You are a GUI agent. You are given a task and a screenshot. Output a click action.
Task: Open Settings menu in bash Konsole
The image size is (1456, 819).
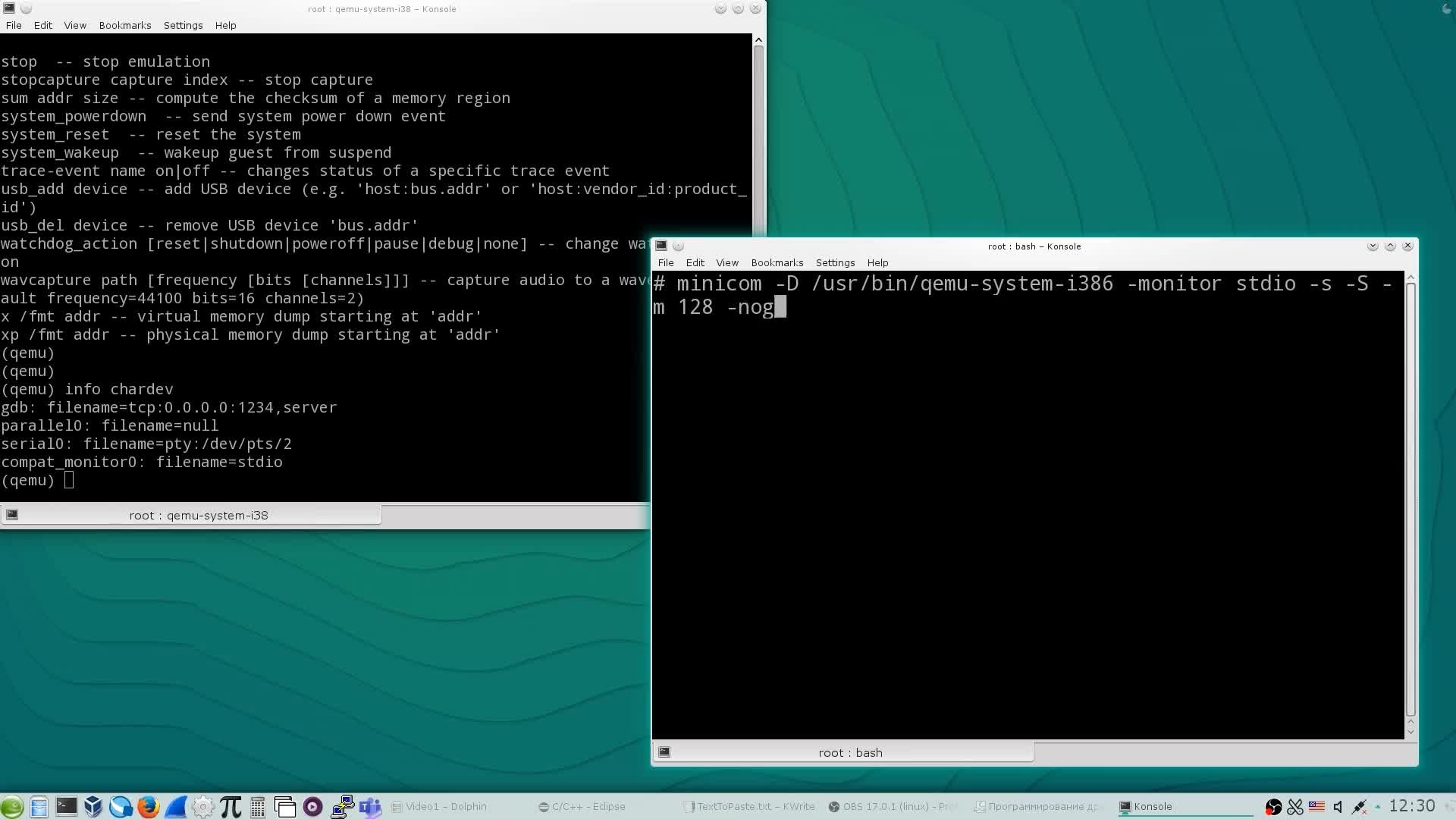point(835,262)
